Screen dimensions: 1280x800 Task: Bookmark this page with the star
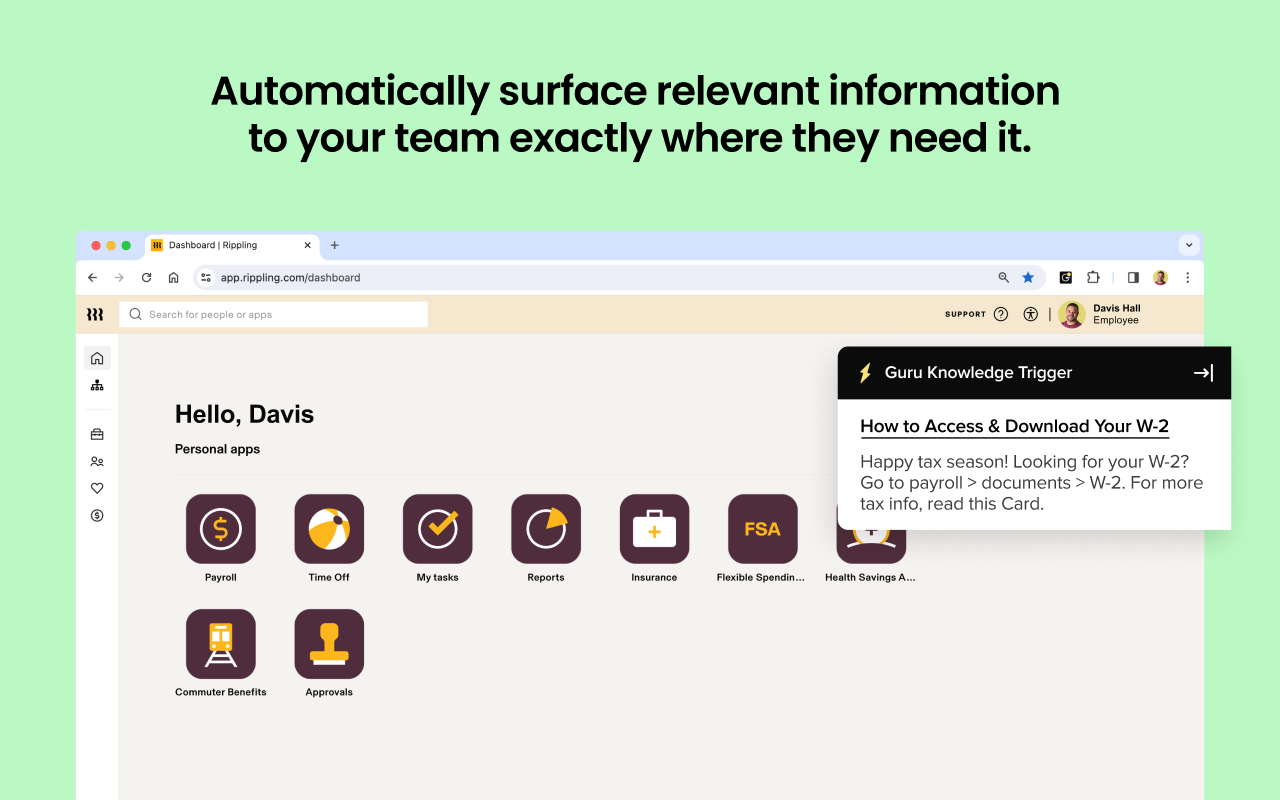1028,277
